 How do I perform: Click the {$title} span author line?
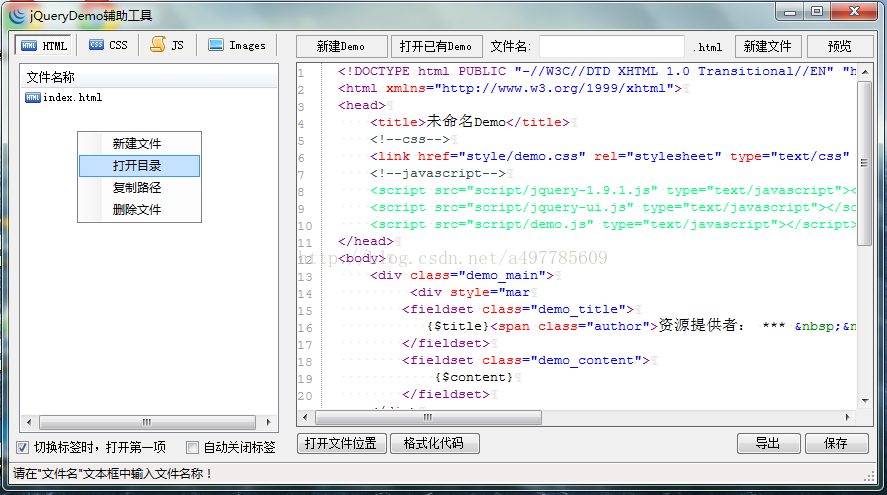(x=641, y=326)
